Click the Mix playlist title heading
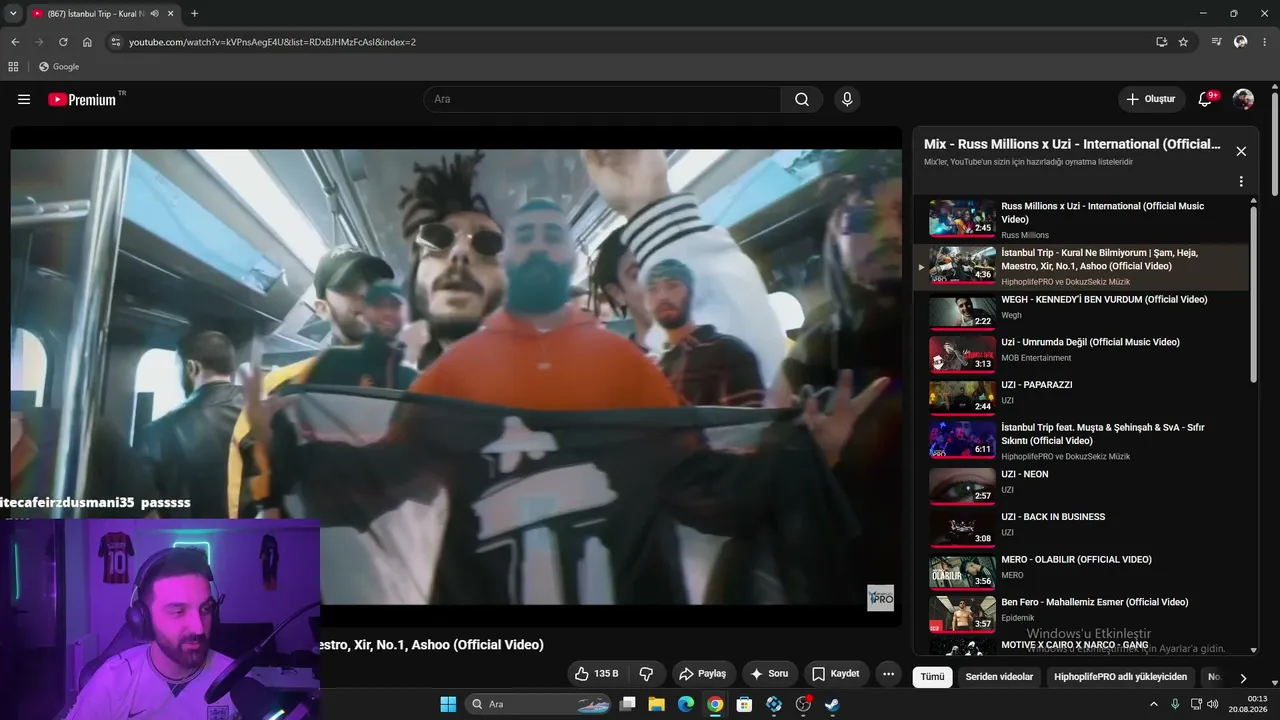Viewport: 1280px width, 720px height. (x=1072, y=144)
